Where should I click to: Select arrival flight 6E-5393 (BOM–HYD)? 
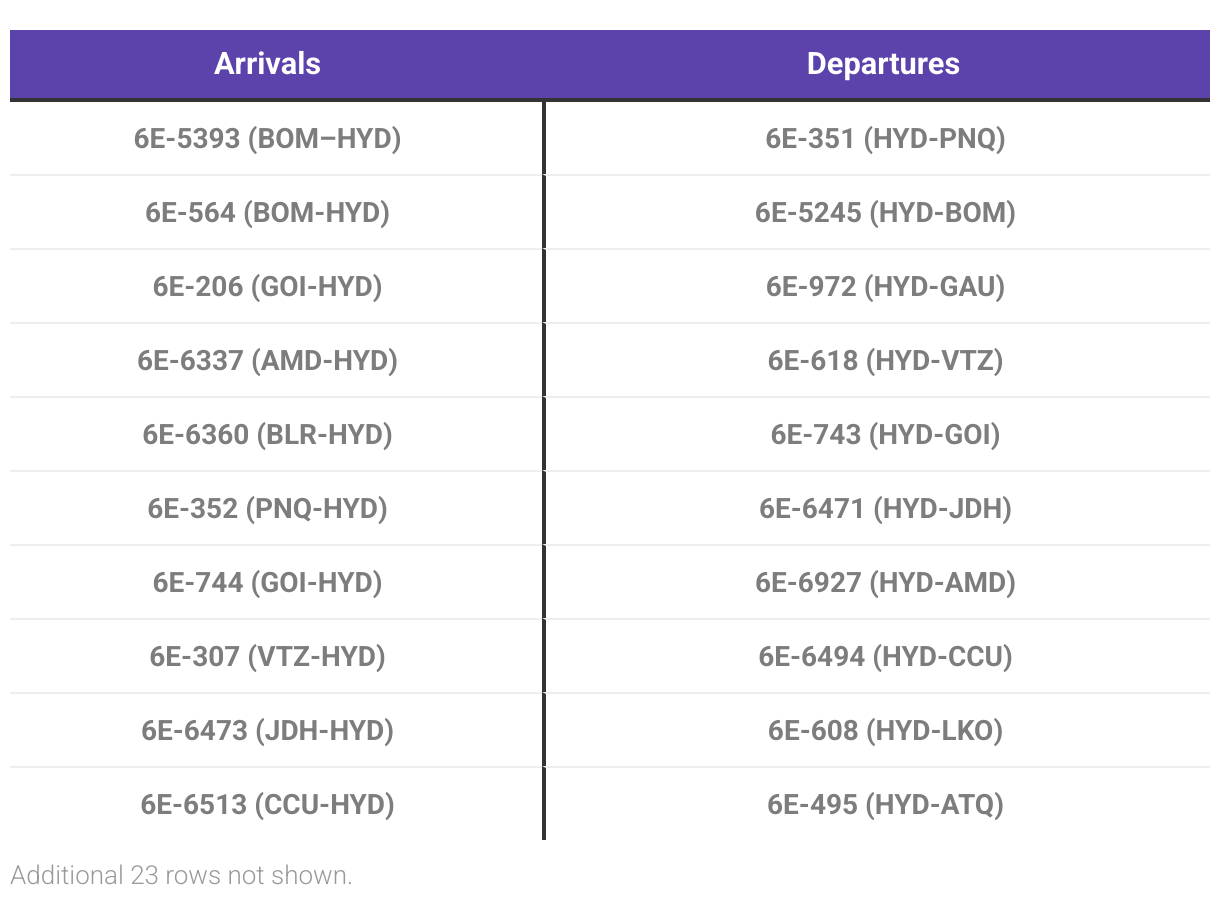267,138
